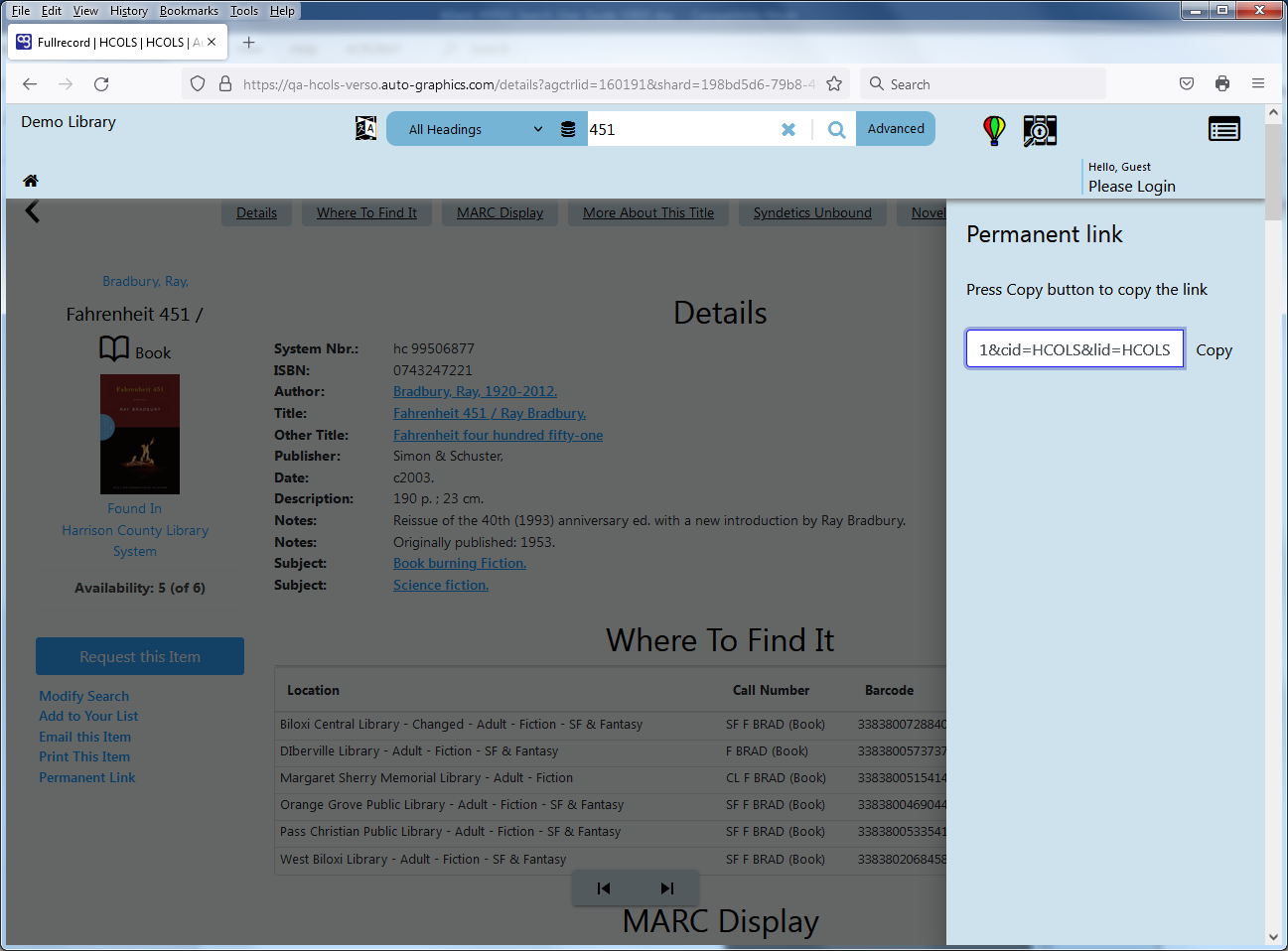Screen dimensions: 1288x951
Task: Clear the search box with X
Action: point(788,129)
